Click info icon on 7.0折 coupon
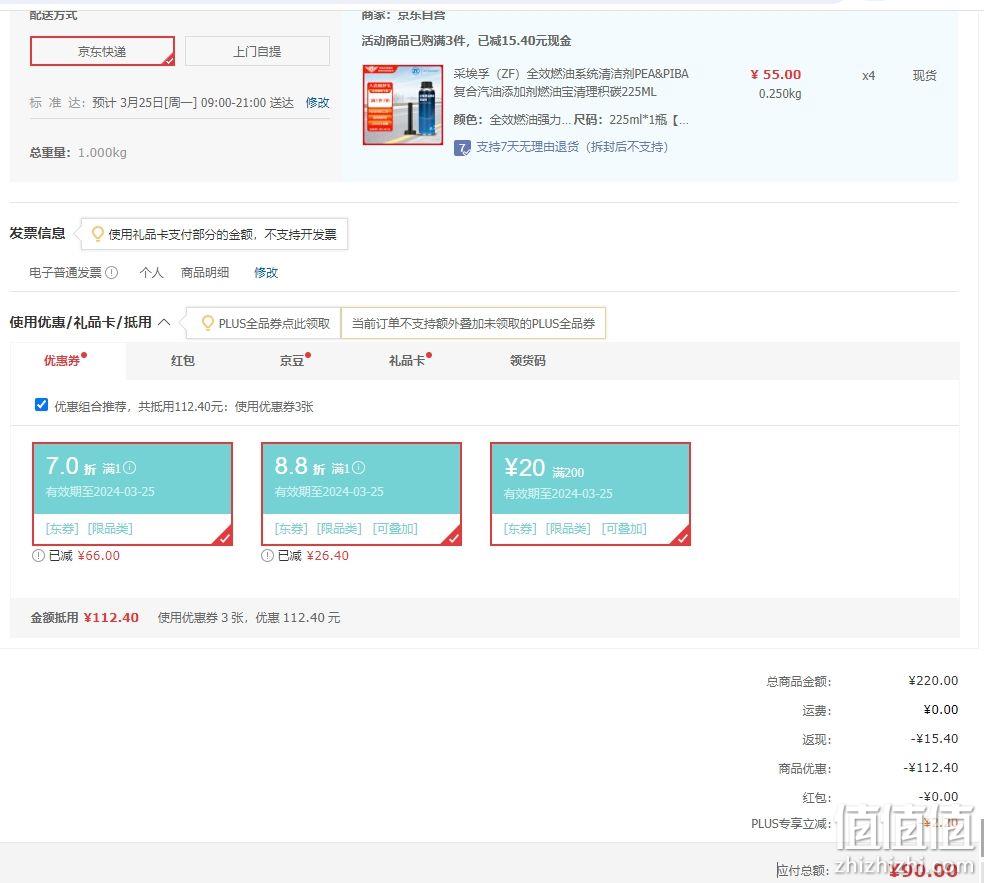The image size is (984, 883). point(129,468)
